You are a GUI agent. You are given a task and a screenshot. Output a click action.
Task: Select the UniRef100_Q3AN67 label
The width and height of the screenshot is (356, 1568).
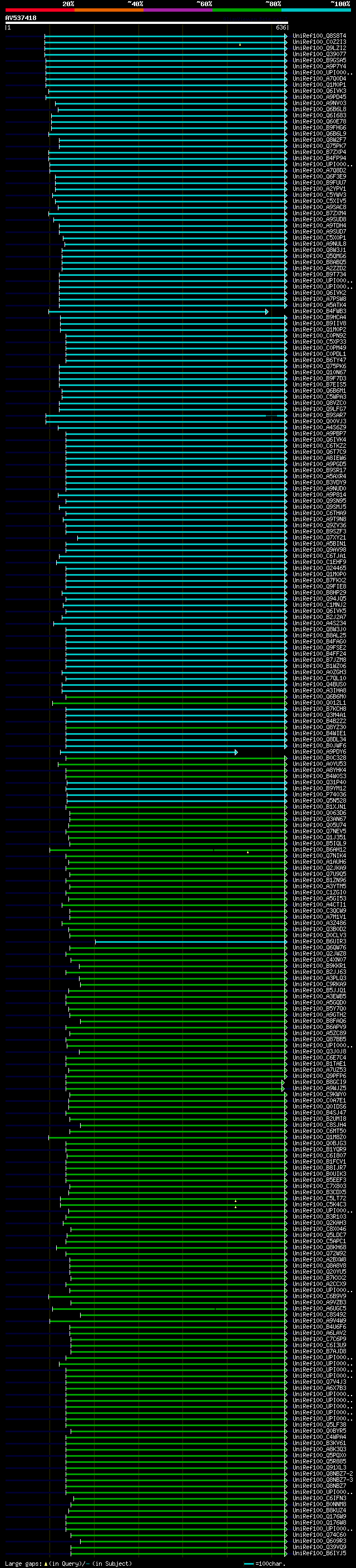pyautogui.click(x=319, y=819)
